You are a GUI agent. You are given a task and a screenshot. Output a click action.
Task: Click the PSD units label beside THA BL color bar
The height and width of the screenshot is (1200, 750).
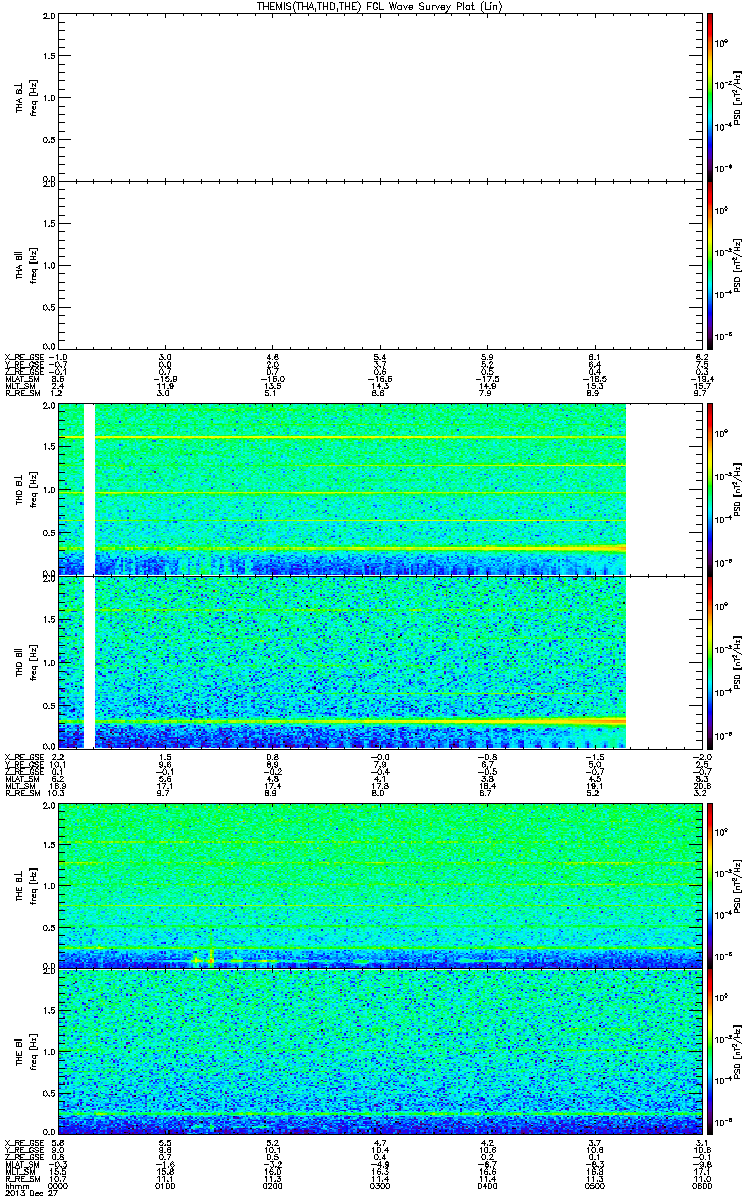coord(736,97)
